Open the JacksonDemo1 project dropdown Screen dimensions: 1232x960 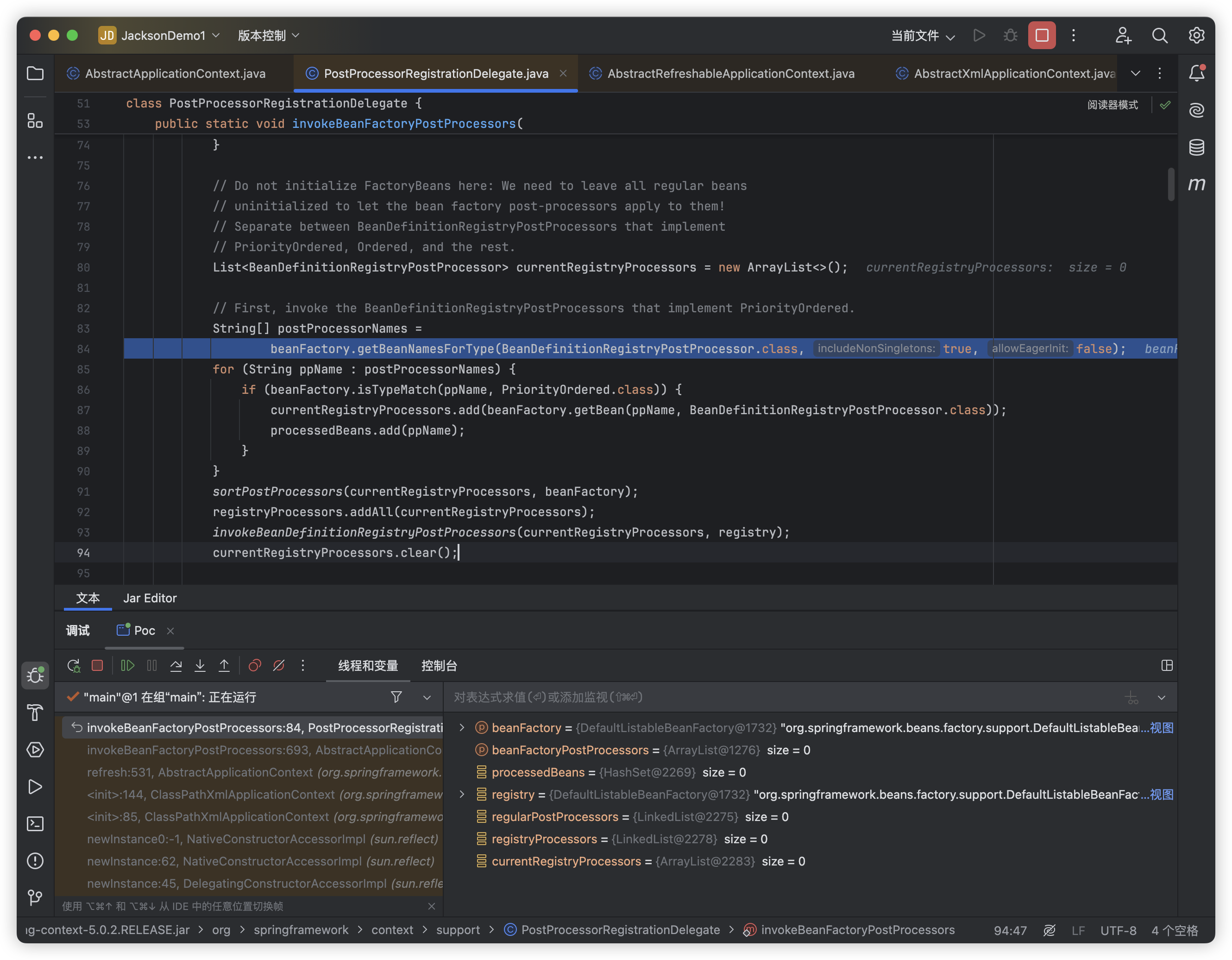(160, 36)
